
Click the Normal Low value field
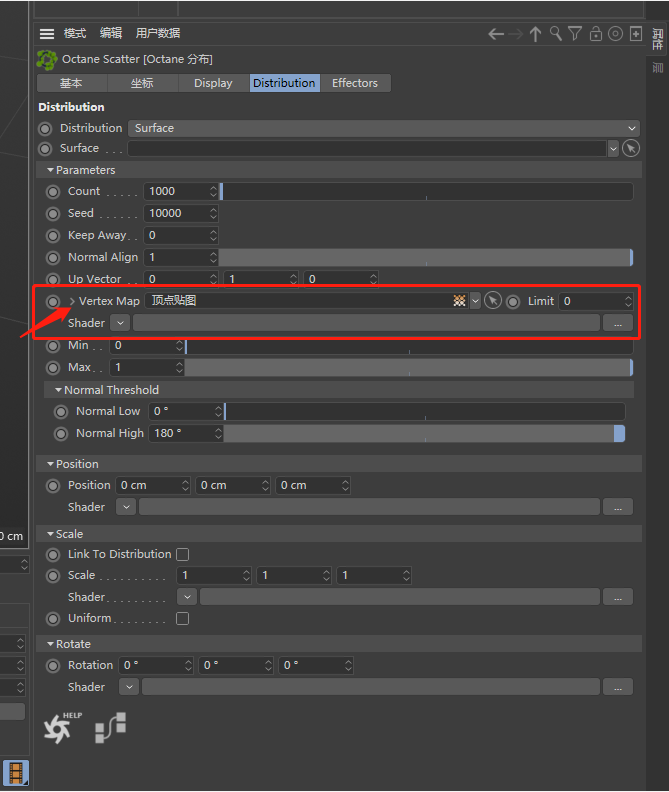tap(181, 411)
